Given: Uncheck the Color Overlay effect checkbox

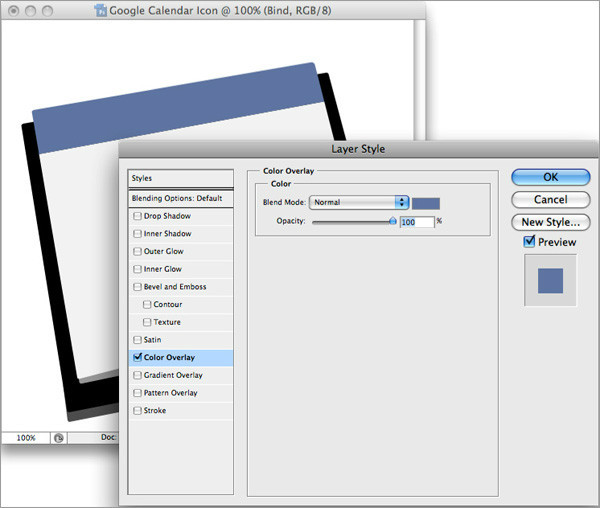Looking at the screenshot, I should [137, 357].
